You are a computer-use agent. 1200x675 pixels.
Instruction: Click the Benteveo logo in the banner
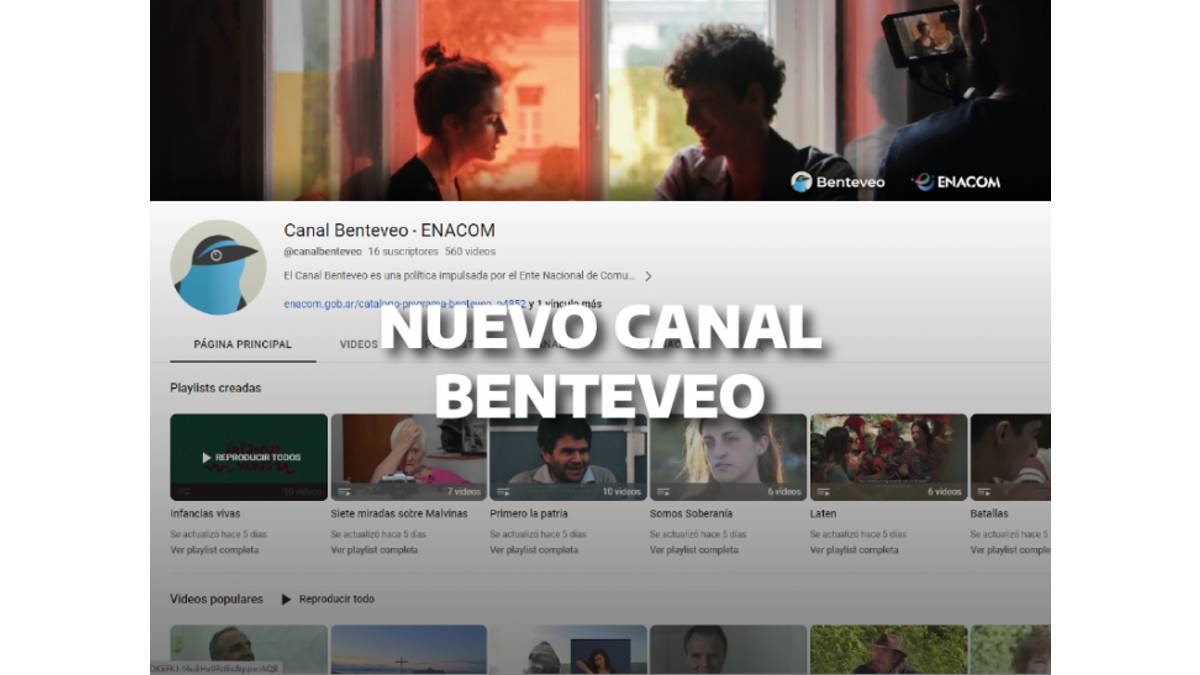838,182
